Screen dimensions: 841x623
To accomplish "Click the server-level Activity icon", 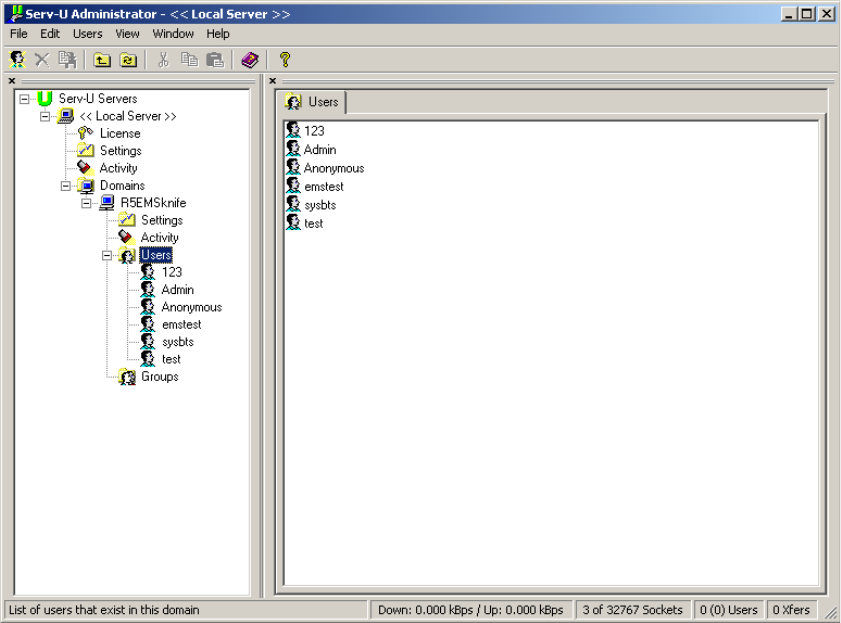I will tap(85, 168).
